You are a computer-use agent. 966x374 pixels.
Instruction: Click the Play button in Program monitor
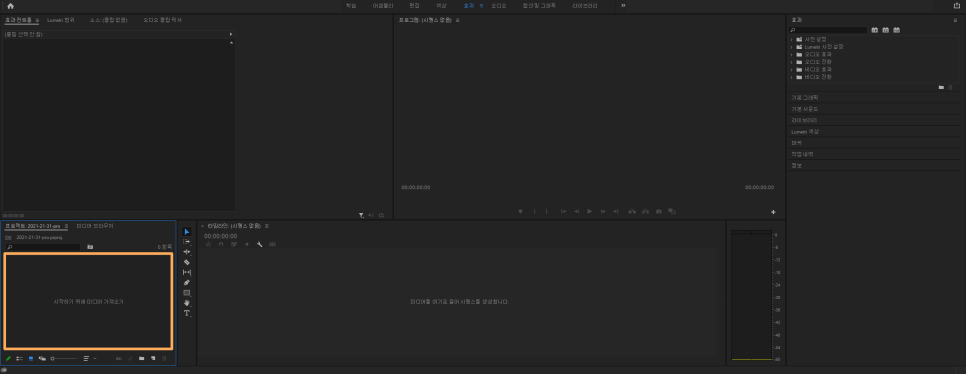click(590, 211)
